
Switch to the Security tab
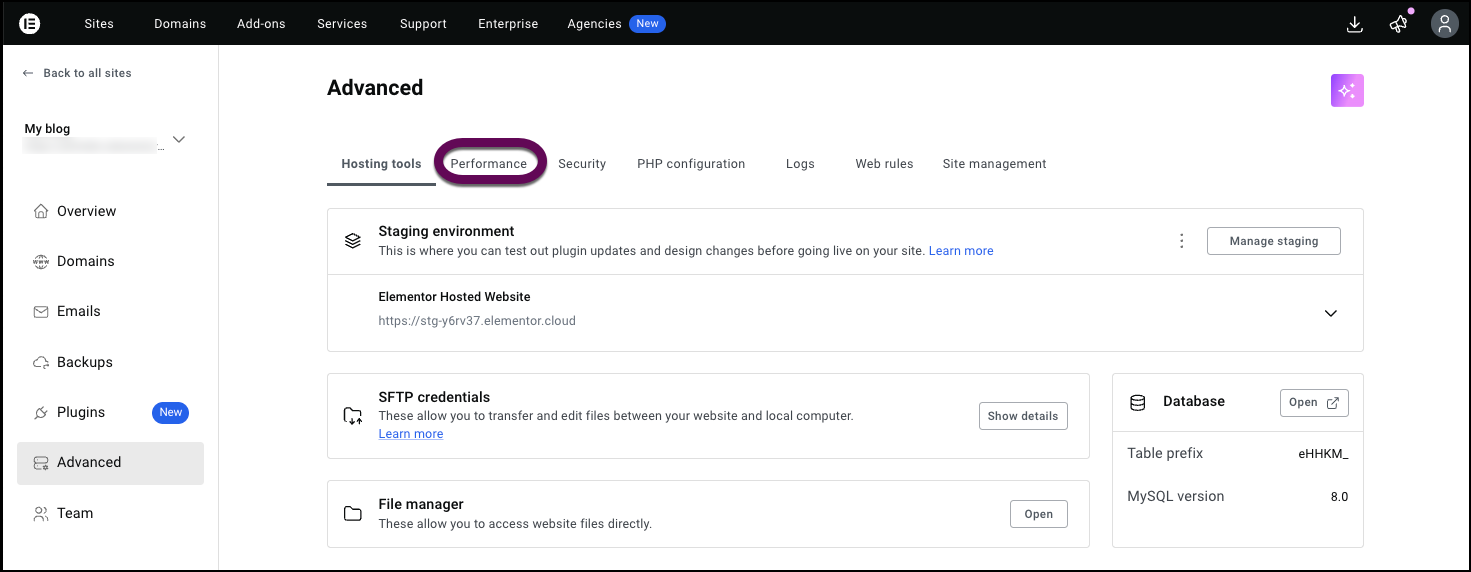(x=582, y=164)
